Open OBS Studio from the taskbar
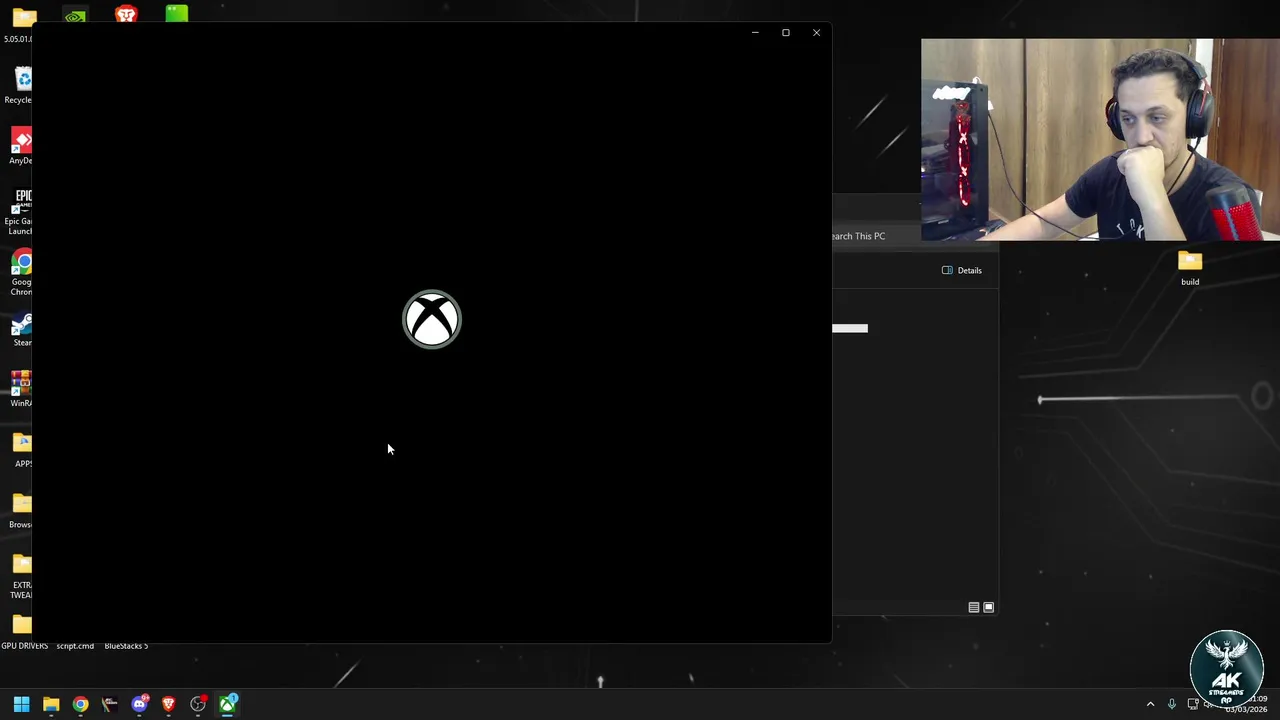This screenshot has width=1280, height=720. pos(198,705)
